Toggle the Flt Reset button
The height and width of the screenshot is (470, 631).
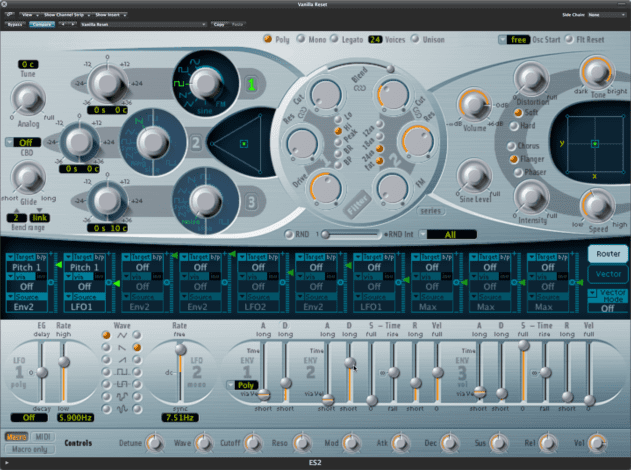tap(569, 39)
